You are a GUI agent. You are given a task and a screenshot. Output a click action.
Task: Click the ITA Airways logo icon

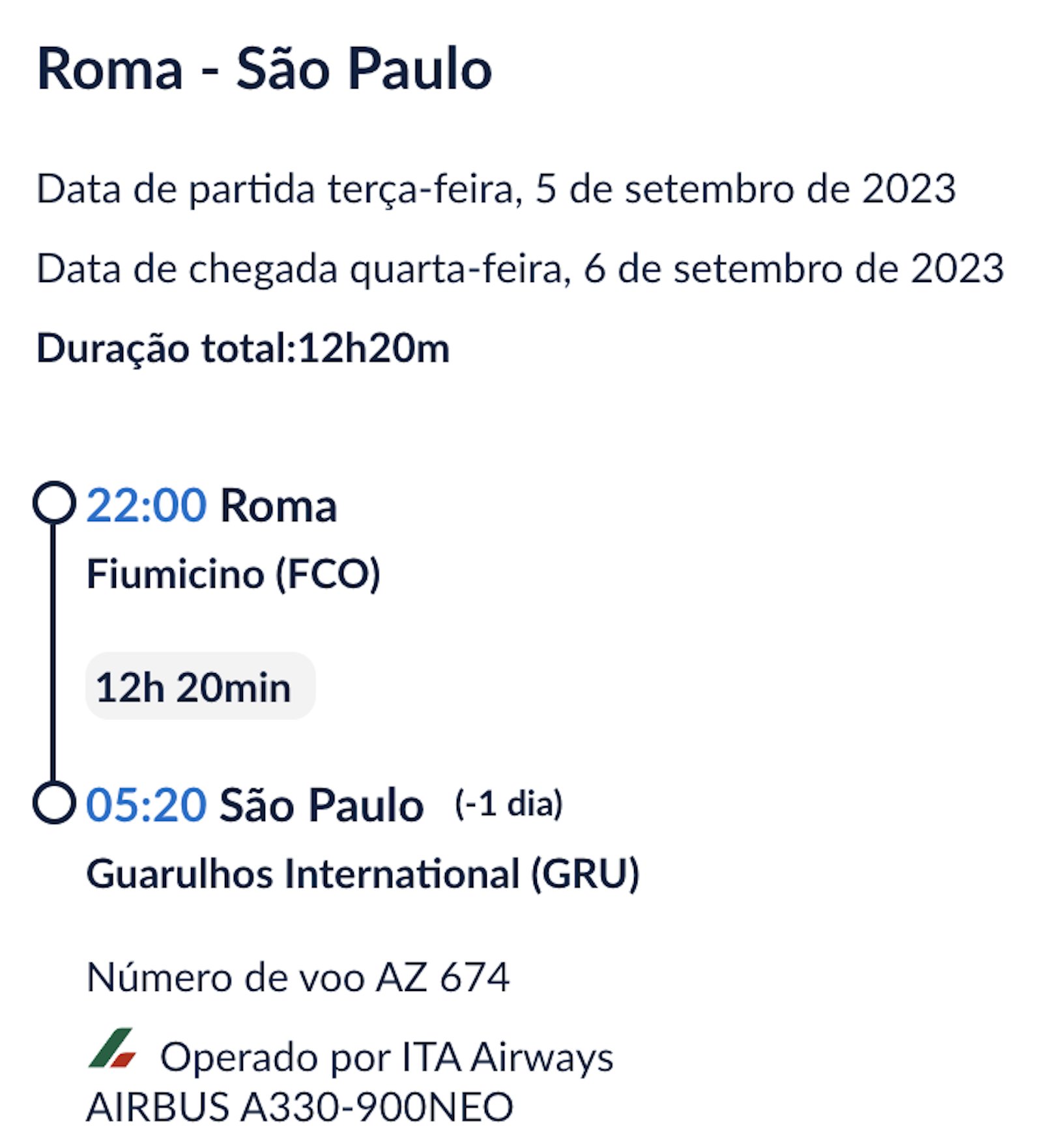(112, 1048)
